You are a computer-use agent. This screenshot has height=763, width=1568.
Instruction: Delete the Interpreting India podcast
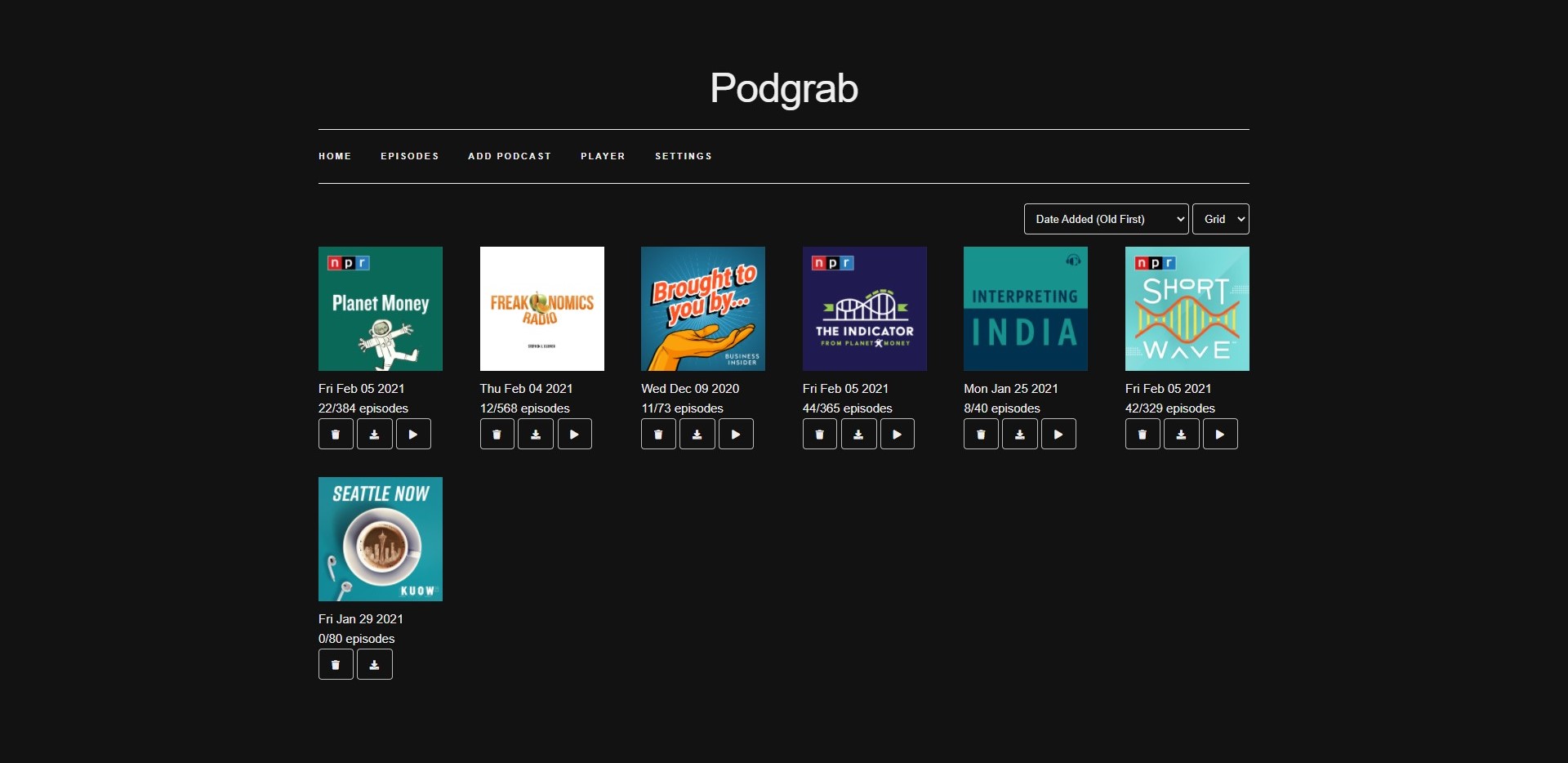pyautogui.click(x=981, y=434)
